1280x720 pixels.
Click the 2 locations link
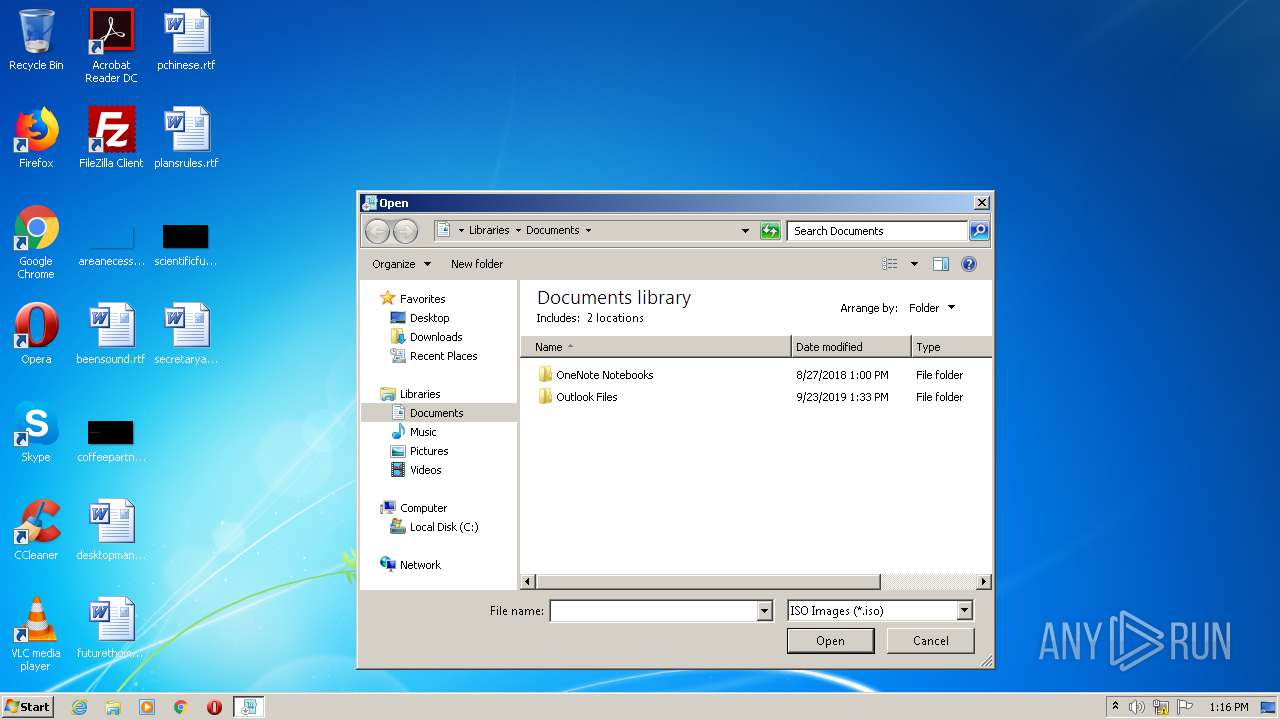tap(615, 318)
